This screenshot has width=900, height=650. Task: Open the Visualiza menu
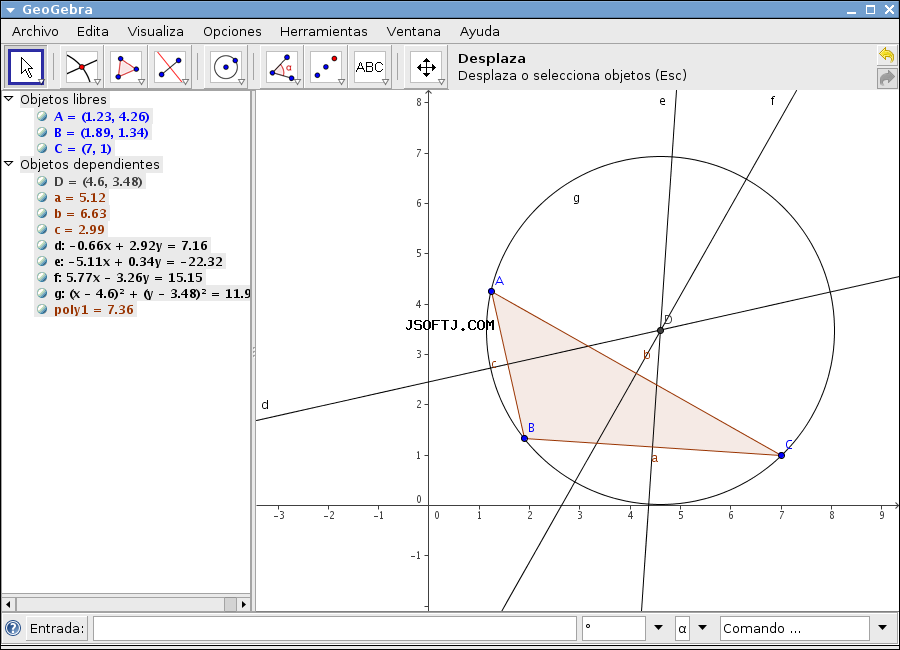pos(156,32)
